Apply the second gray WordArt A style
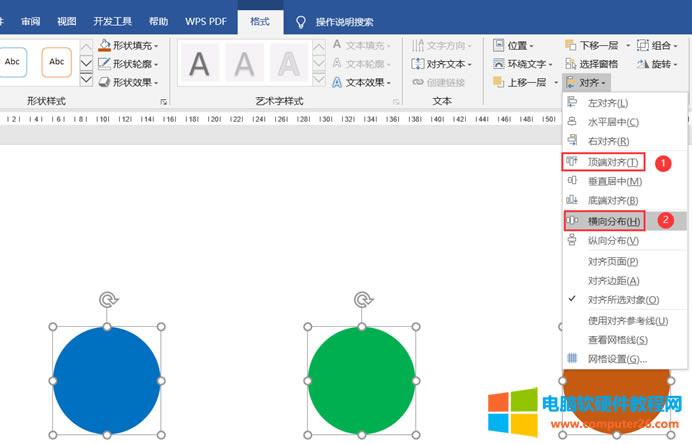This screenshot has height=444, width=692. [244, 63]
